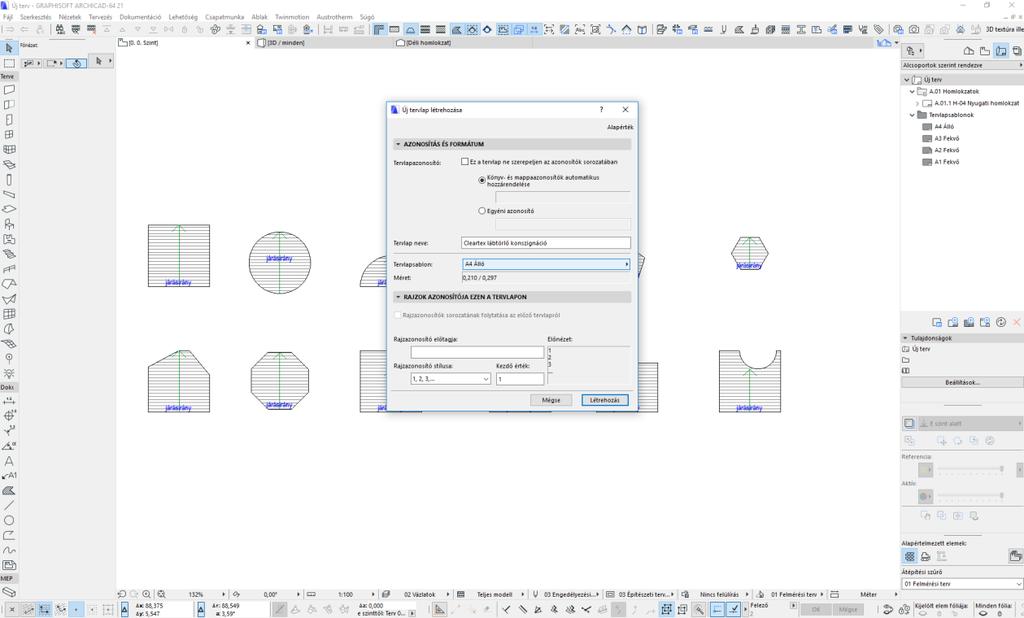Click the undo zoom icon in bottom bar
The height and width of the screenshot is (618, 1024).
(122, 594)
